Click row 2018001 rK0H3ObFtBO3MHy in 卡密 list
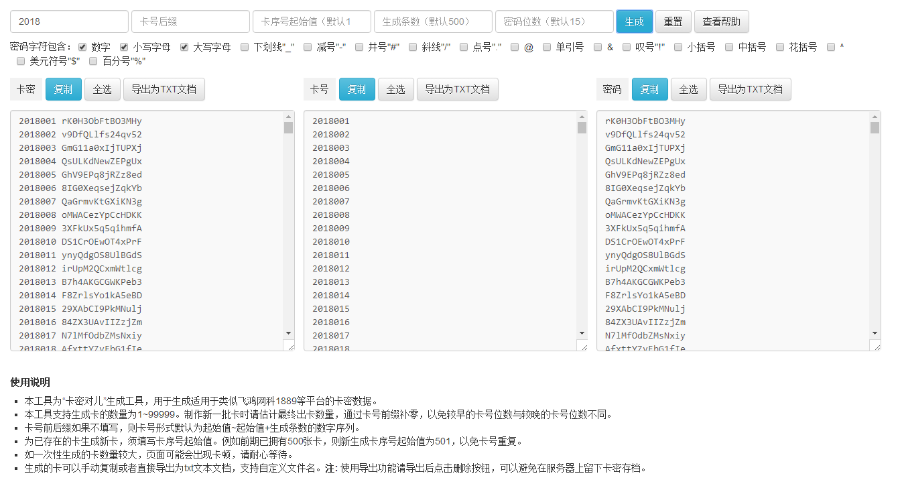This screenshot has width=900, height=488. pyautogui.click(x=80, y=121)
